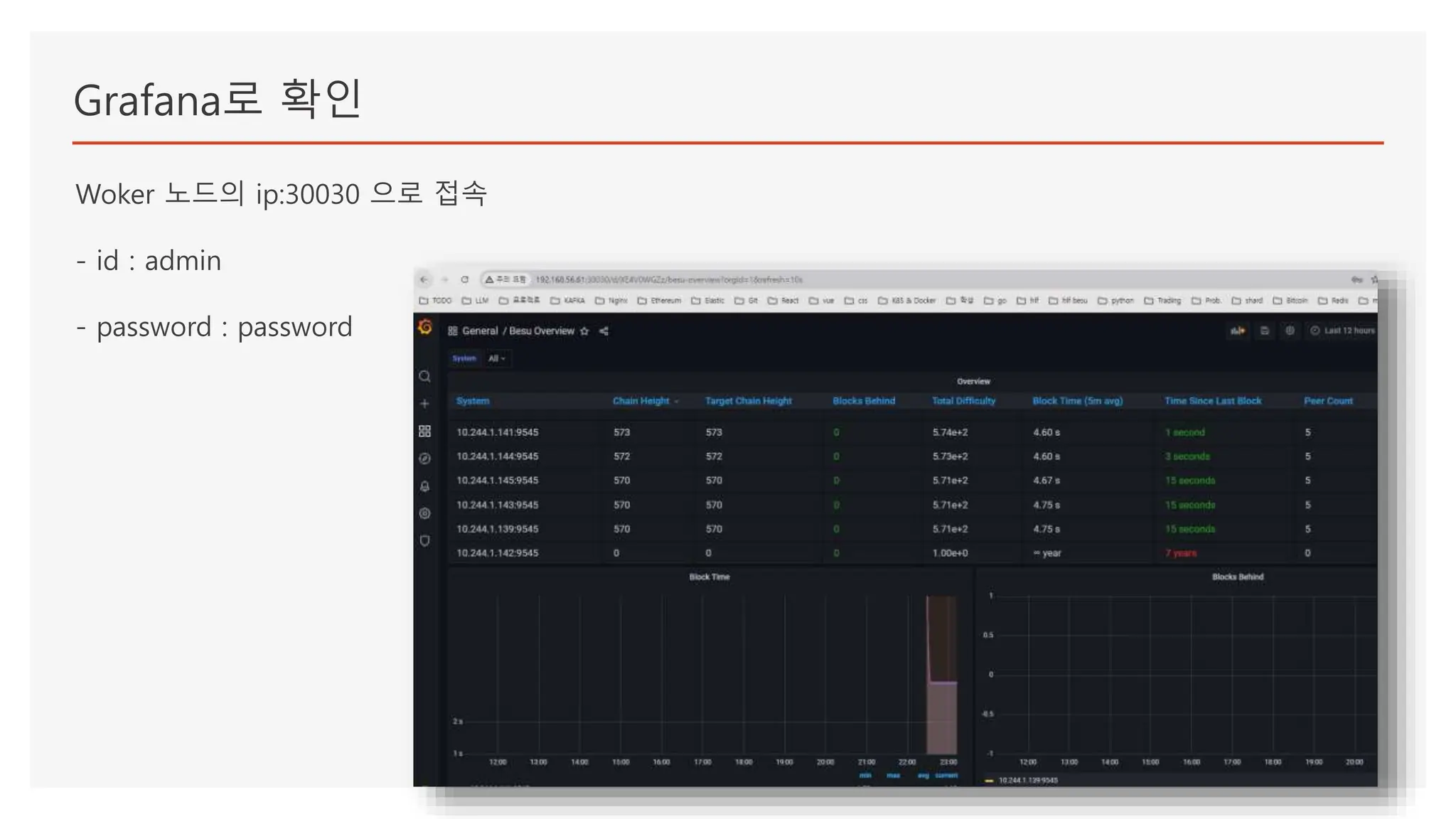
Task: Open Dashboards icon in sidebar
Action: coord(424,432)
